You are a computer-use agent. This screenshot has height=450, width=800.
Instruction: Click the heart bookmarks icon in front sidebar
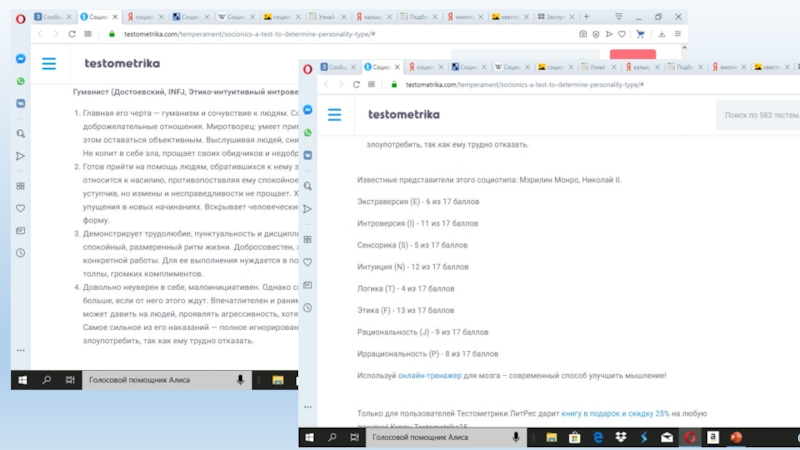pyautogui.click(x=308, y=263)
